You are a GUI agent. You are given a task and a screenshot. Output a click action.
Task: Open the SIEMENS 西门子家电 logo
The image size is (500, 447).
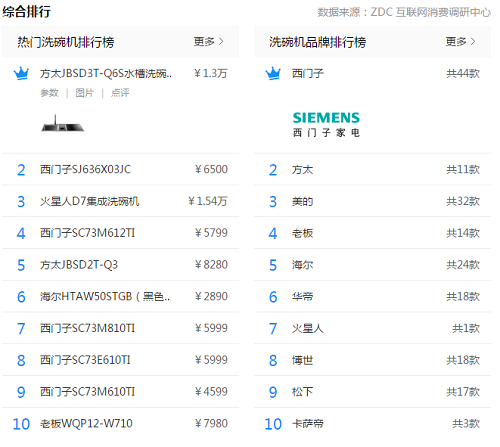pos(326,125)
